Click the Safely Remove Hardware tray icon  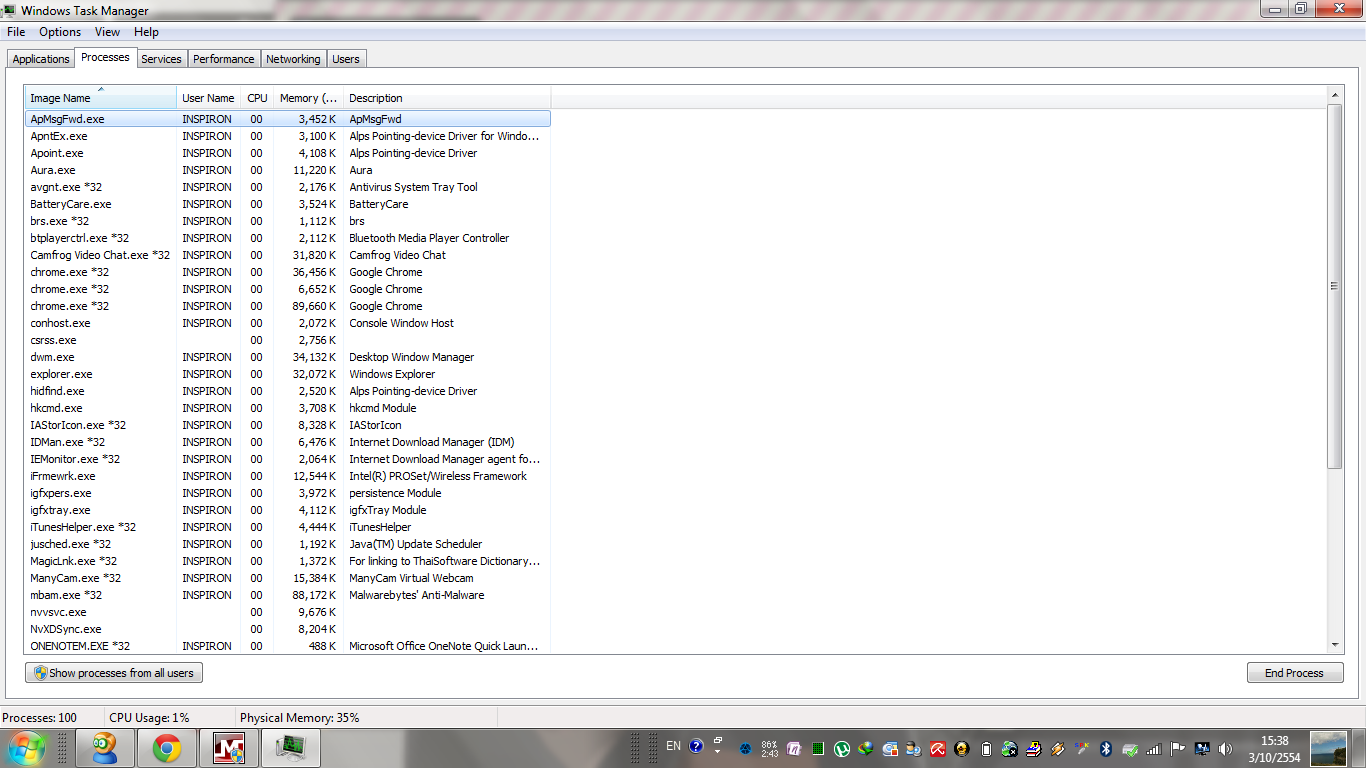point(1130,748)
